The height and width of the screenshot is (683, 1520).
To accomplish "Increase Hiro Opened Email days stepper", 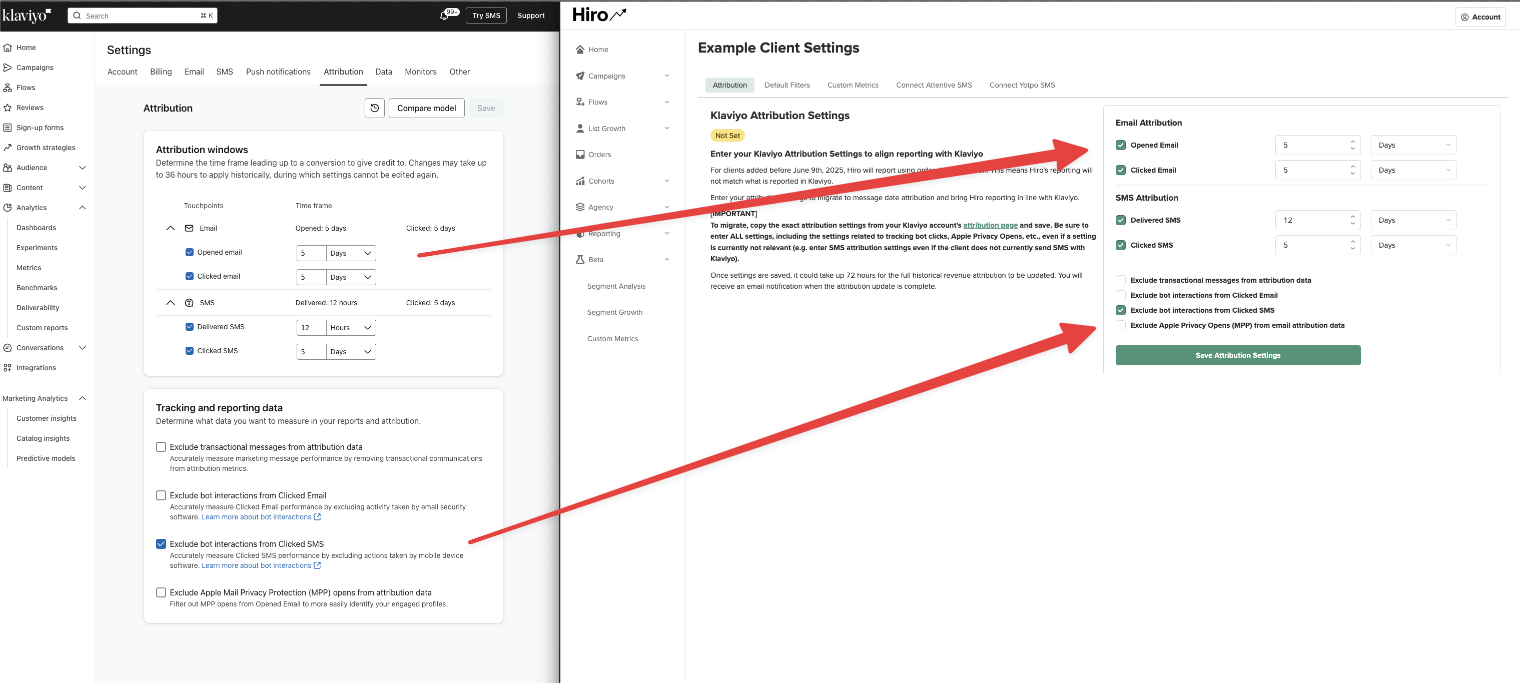I will [x=1352, y=141].
